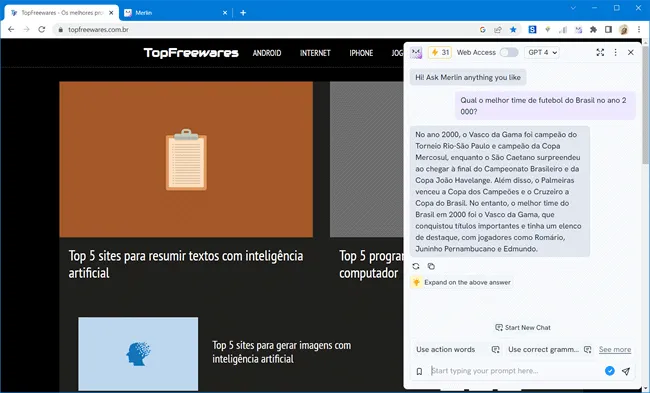Click the TopFreewares site logo
The height and width of the screenshot is (393, 650).
[191, 53]
